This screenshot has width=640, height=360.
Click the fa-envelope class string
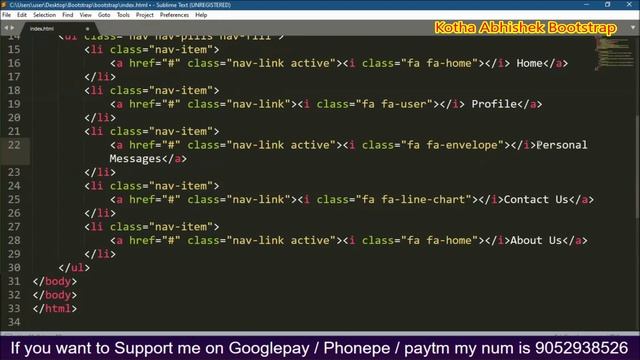pyautogui.click(x=452, y=145)
